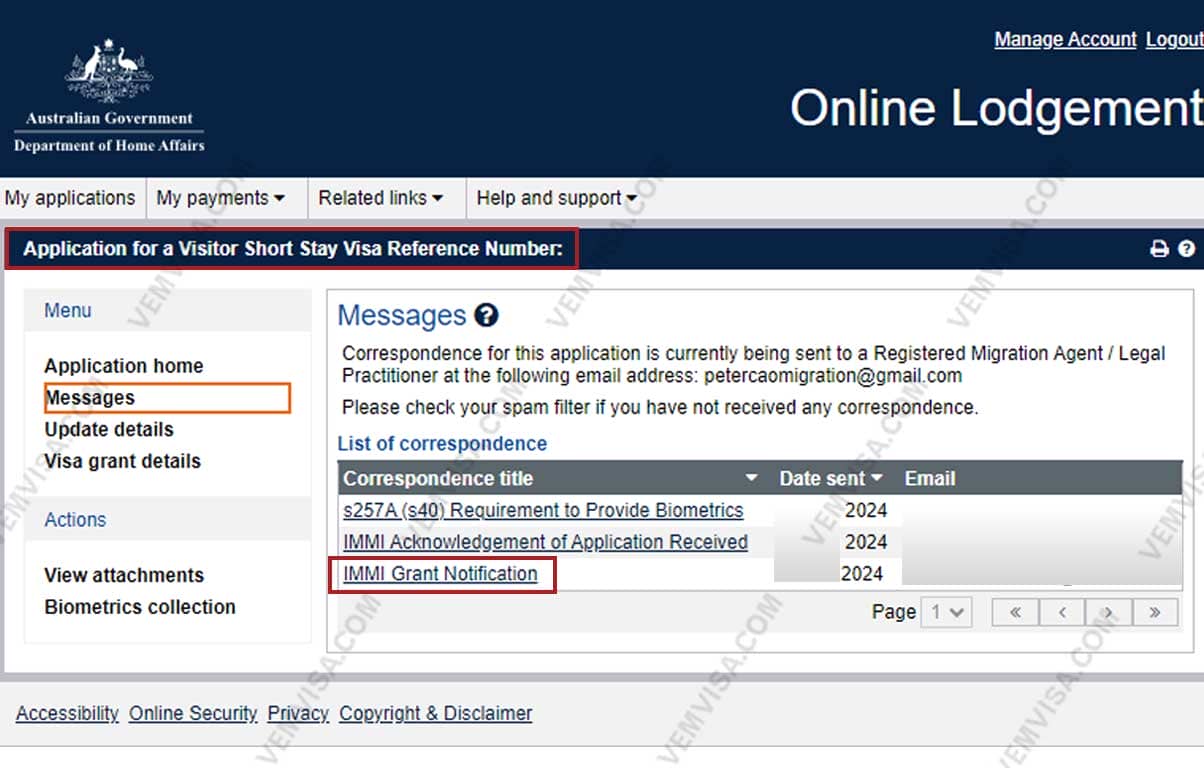1204x768 pixels.
Task: Open the My applications tab
Action: pyautogui.click(x=70, y=198)
